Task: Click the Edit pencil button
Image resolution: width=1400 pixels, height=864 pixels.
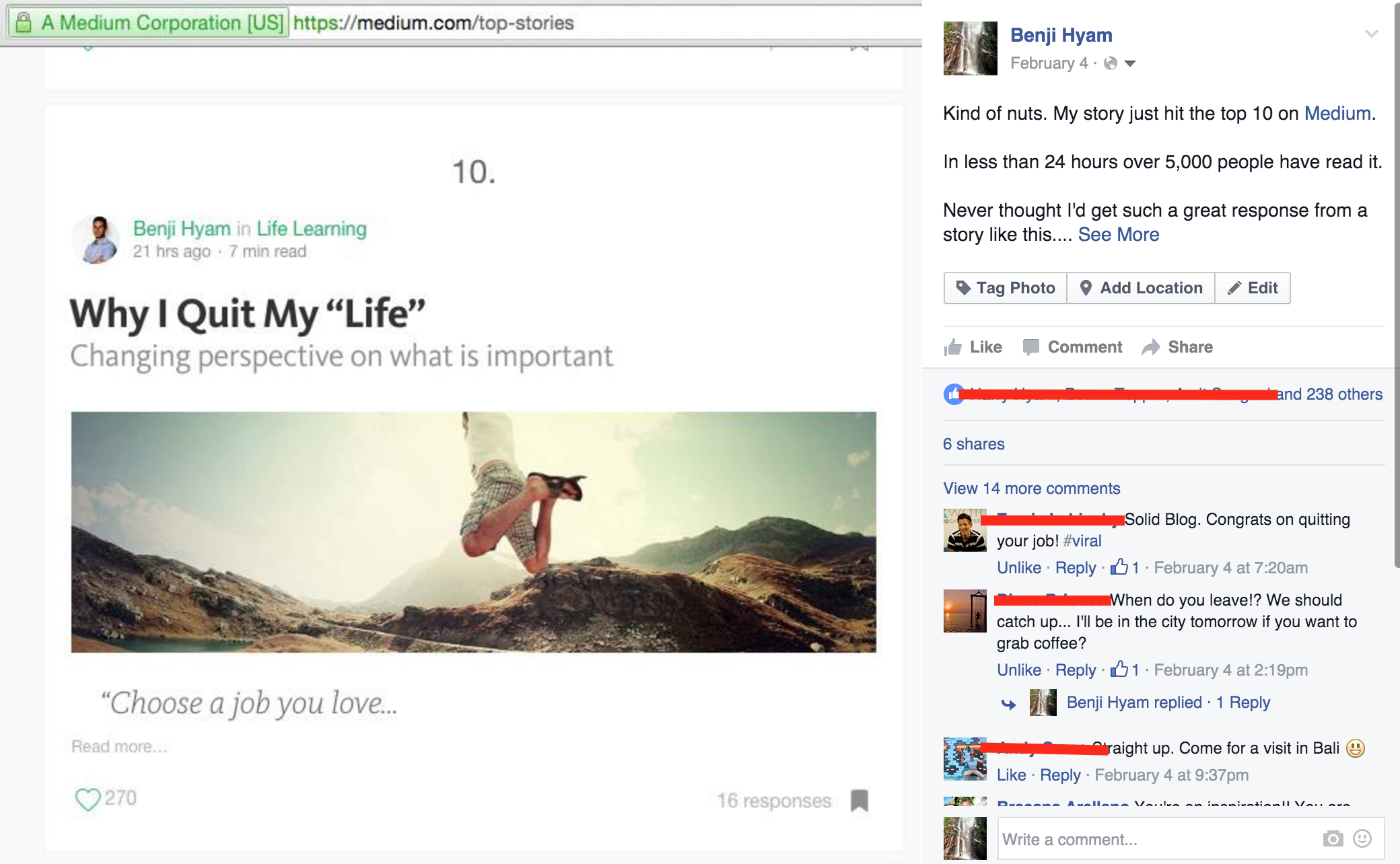Action: point(1253,288)
